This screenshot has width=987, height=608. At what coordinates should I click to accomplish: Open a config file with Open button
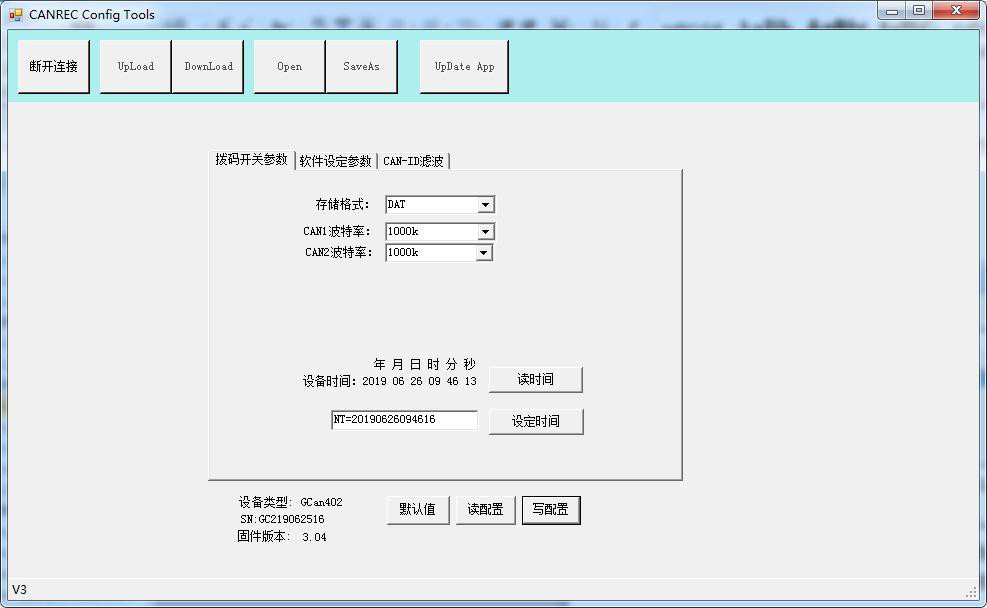[289, 67]
